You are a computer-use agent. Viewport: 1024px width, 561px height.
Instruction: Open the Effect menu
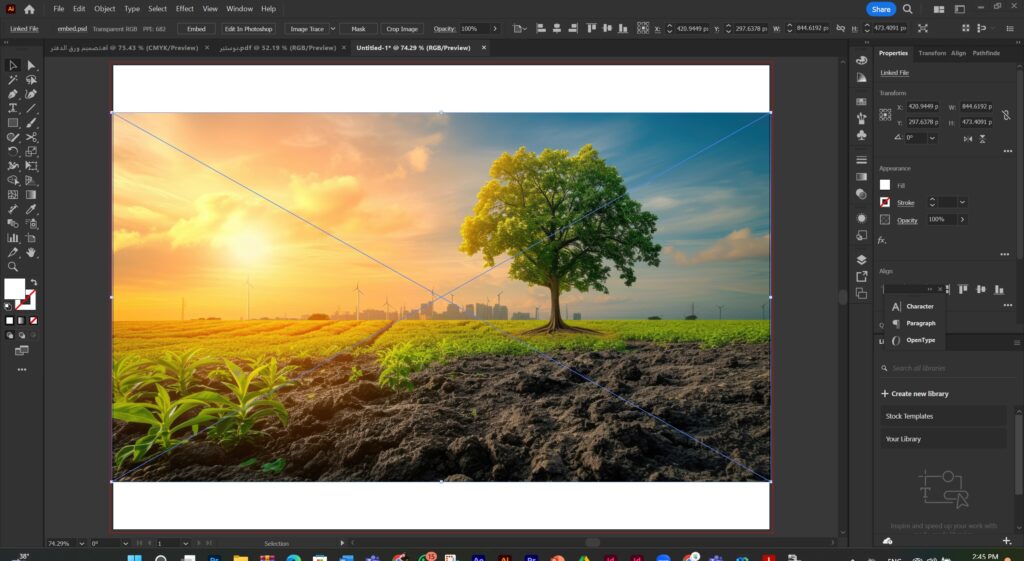click(x=185, y=9)
